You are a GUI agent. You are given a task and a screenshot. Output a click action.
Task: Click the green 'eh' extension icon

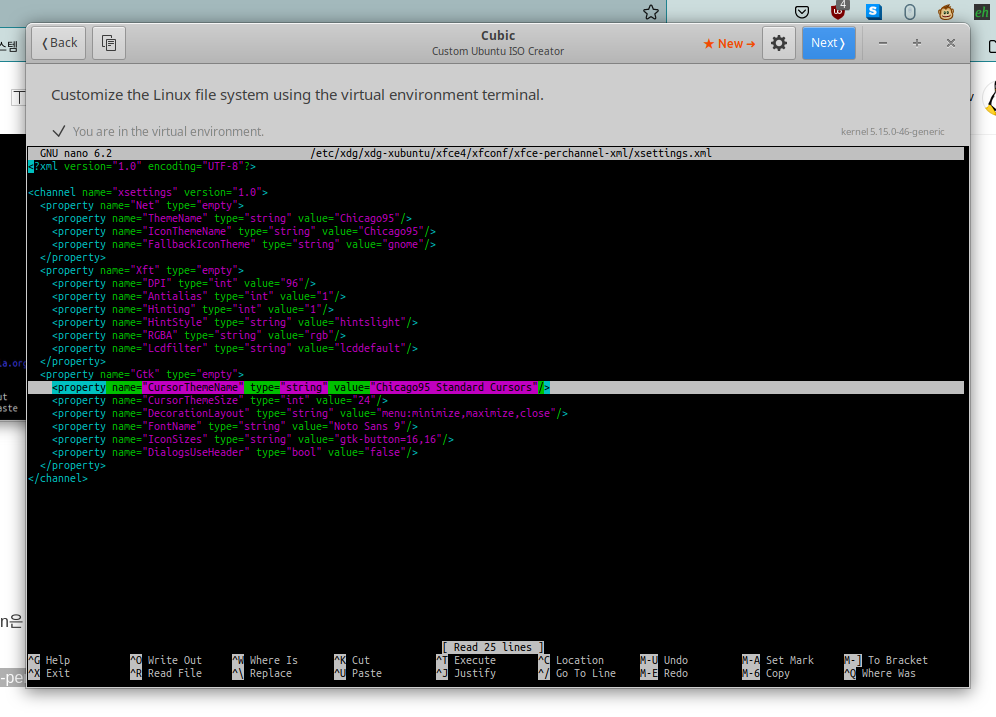point(981,12)
